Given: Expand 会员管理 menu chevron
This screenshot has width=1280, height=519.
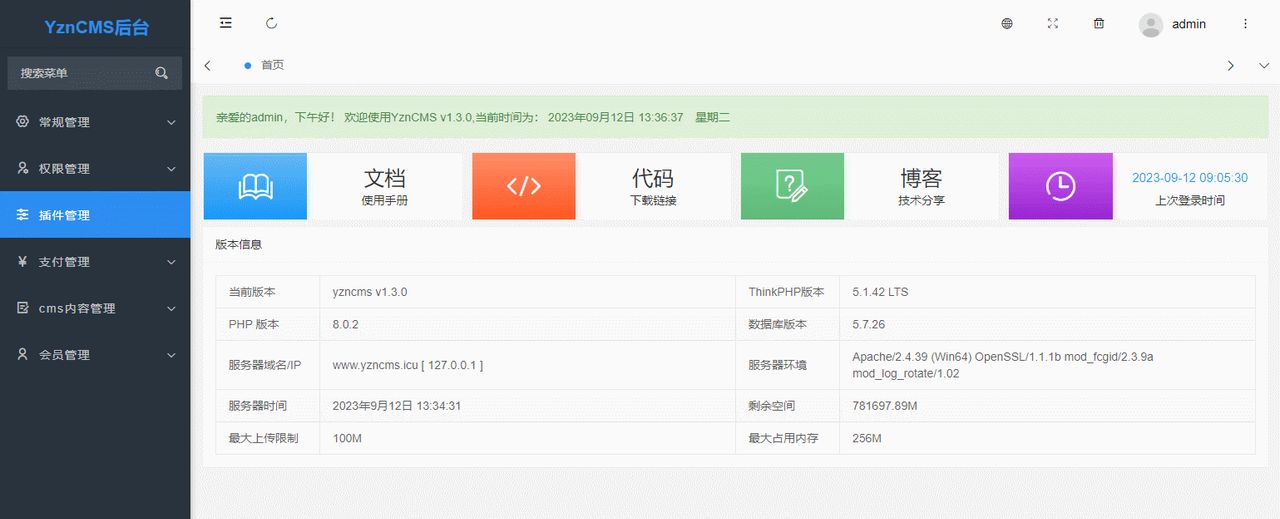Looking at the screenshot, I should pos(171,355).
